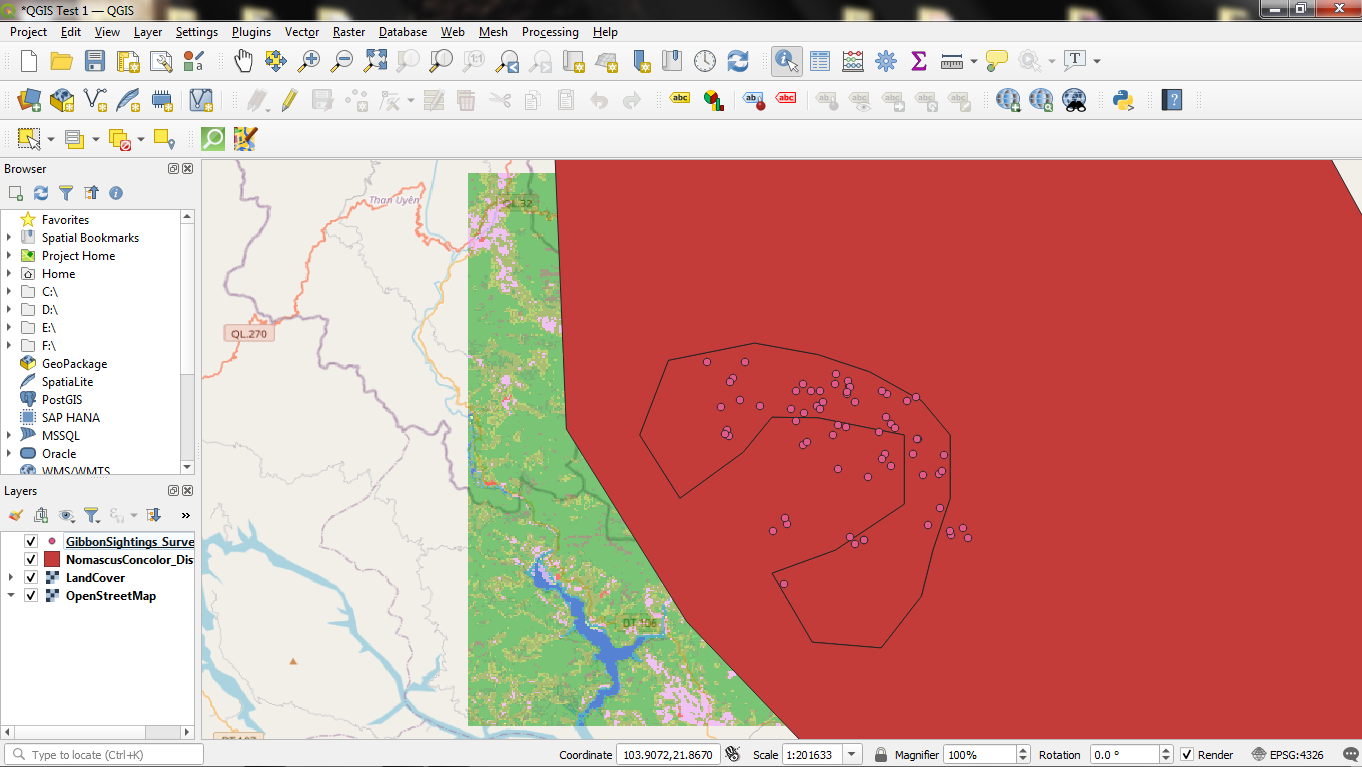
Task: Collapse the OpenStreetMap layer node
Action: tap(11, 596)
